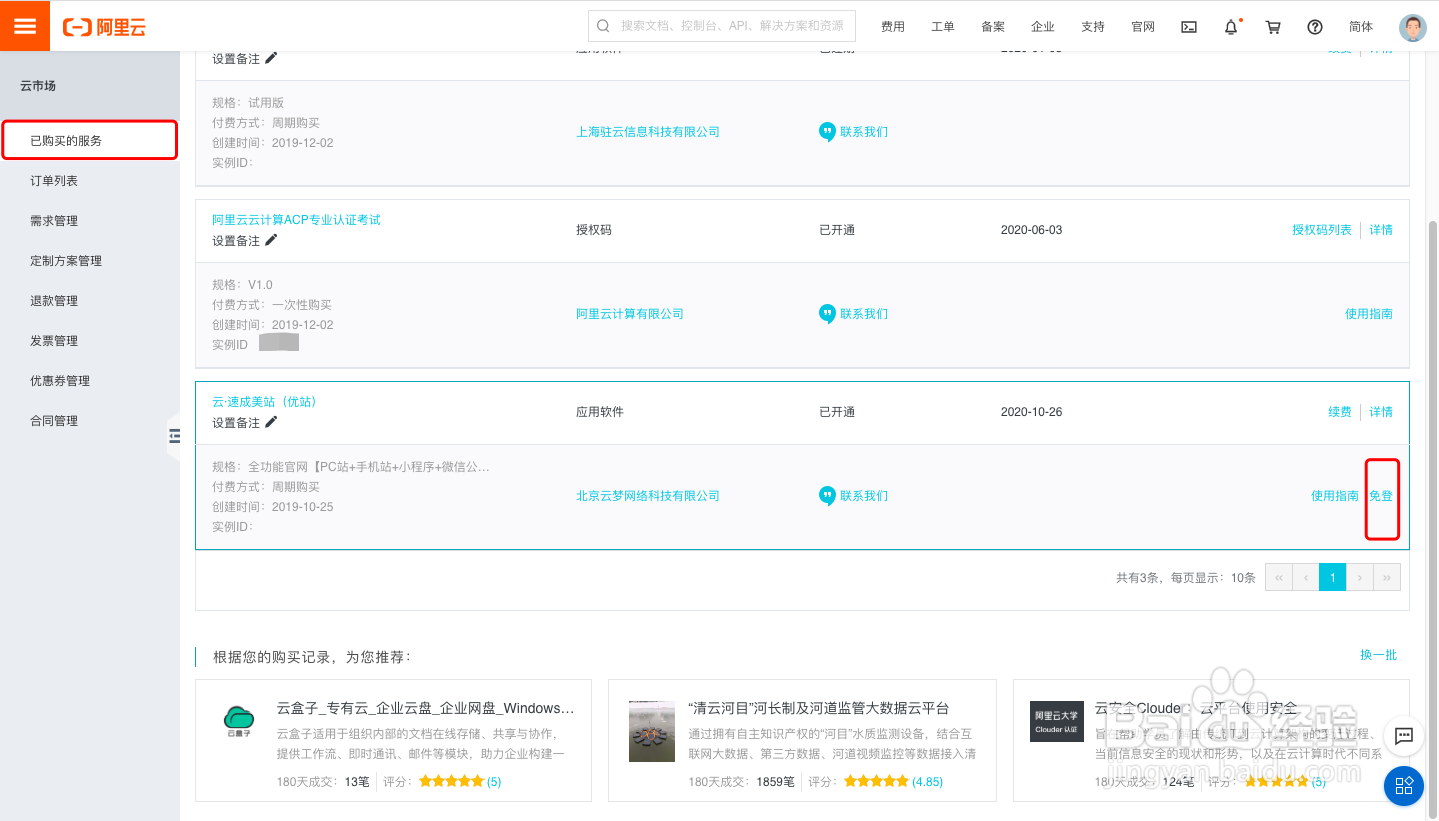Go to first page button
This screenshot has width=1439, height=821.
point(1278,577)
